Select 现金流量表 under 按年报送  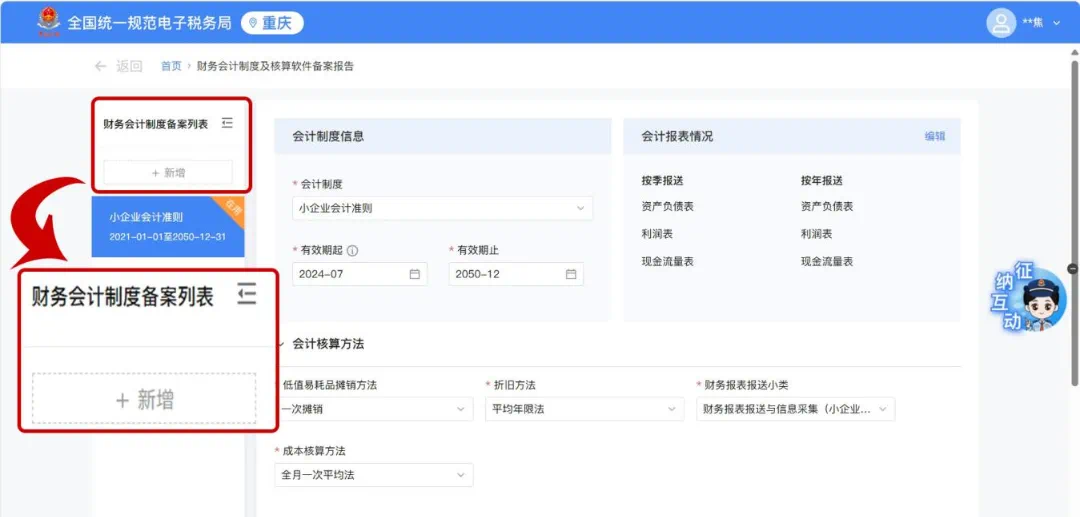(x=827, y=262)
